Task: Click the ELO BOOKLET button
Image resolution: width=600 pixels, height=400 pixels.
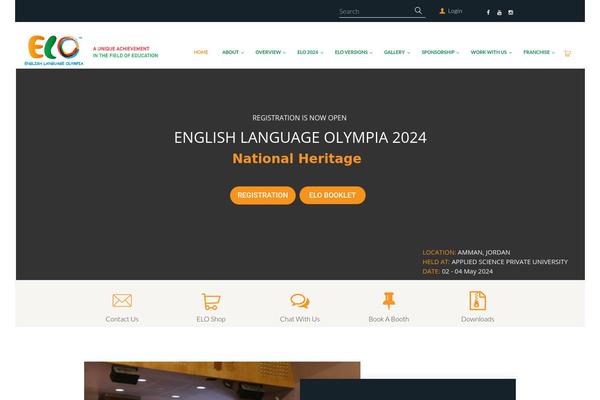Action: point(332,195)
